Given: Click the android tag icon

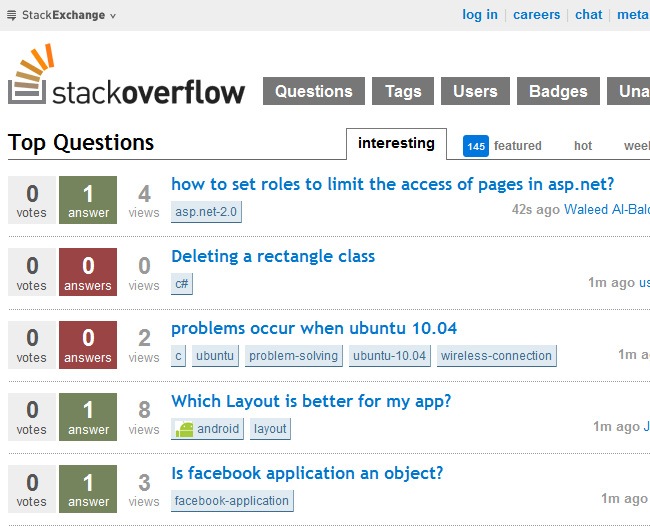Looking at the screenshot, I should tap(184, 429).
